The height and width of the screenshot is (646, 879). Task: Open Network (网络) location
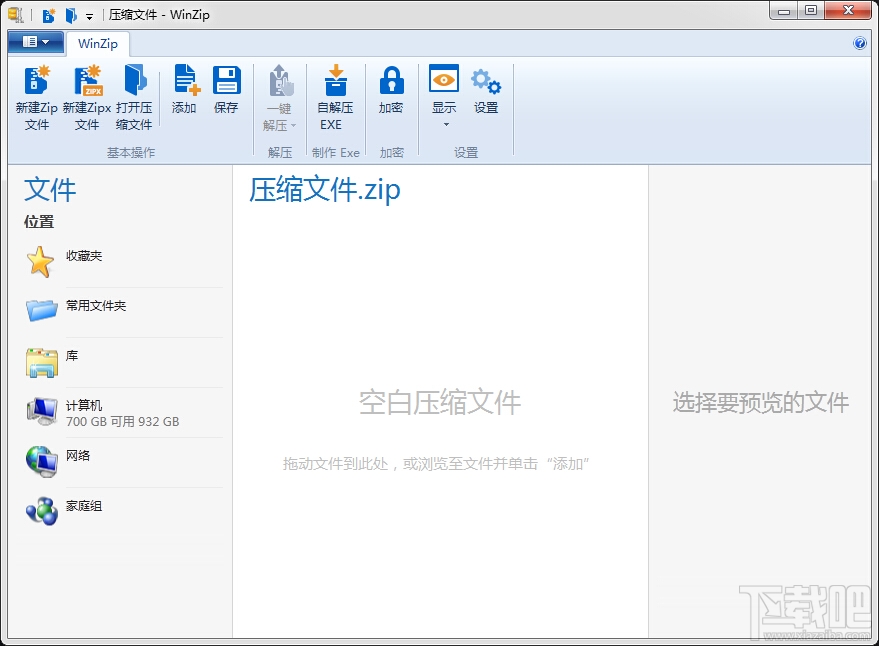coord(123,462)
